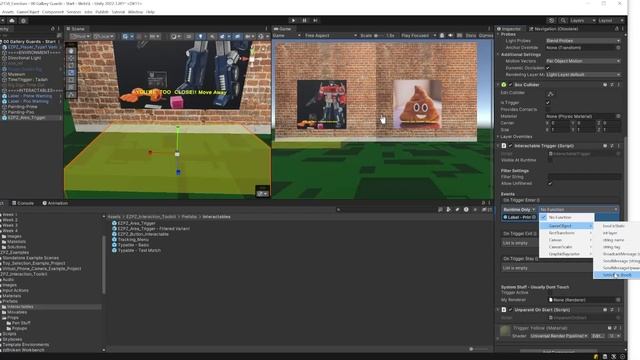The width and height of the screenshot is (640, 360).
Task: Open the Light Probes dropdown
Action: pos(583,41)
